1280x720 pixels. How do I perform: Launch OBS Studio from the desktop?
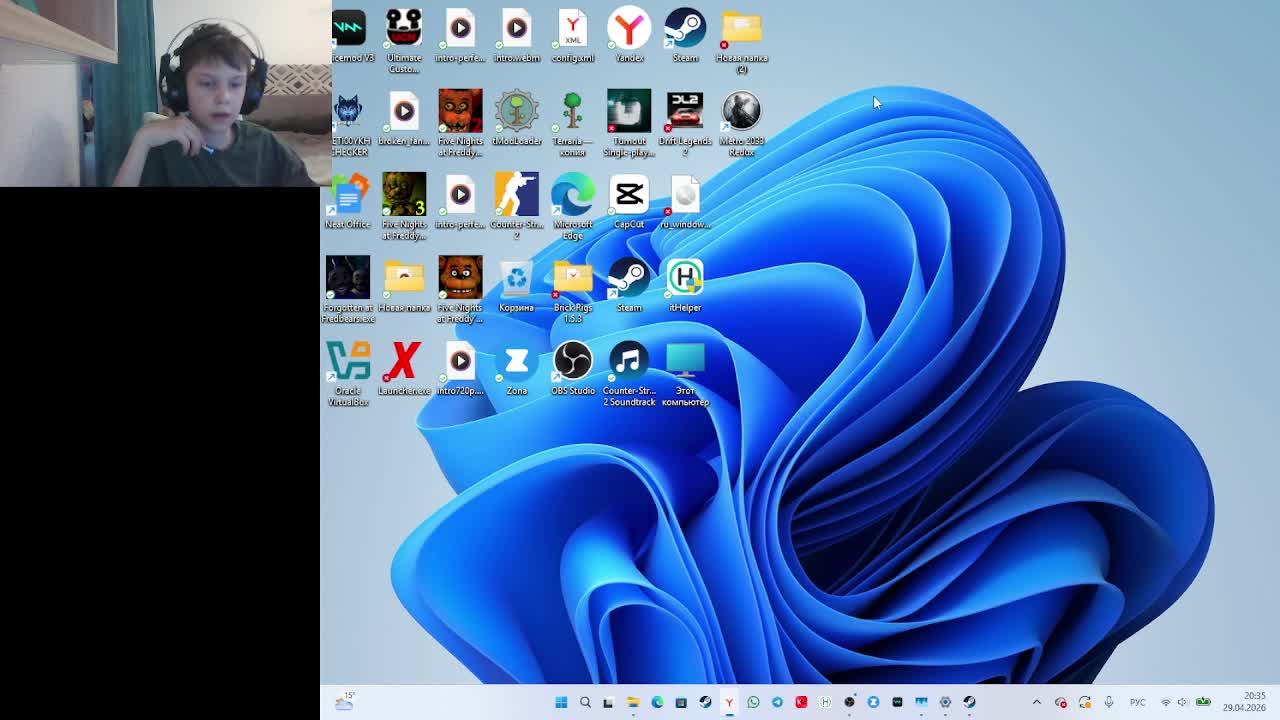(572, 369)
